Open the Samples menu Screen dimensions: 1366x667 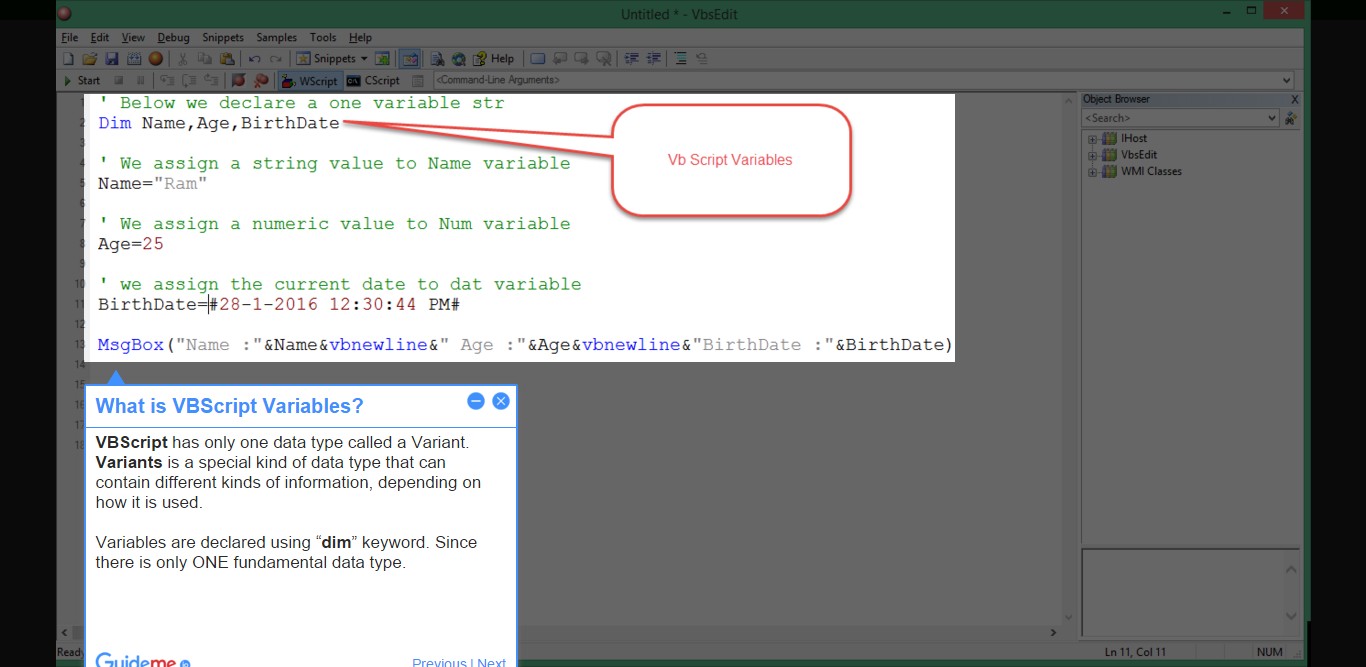277,37
